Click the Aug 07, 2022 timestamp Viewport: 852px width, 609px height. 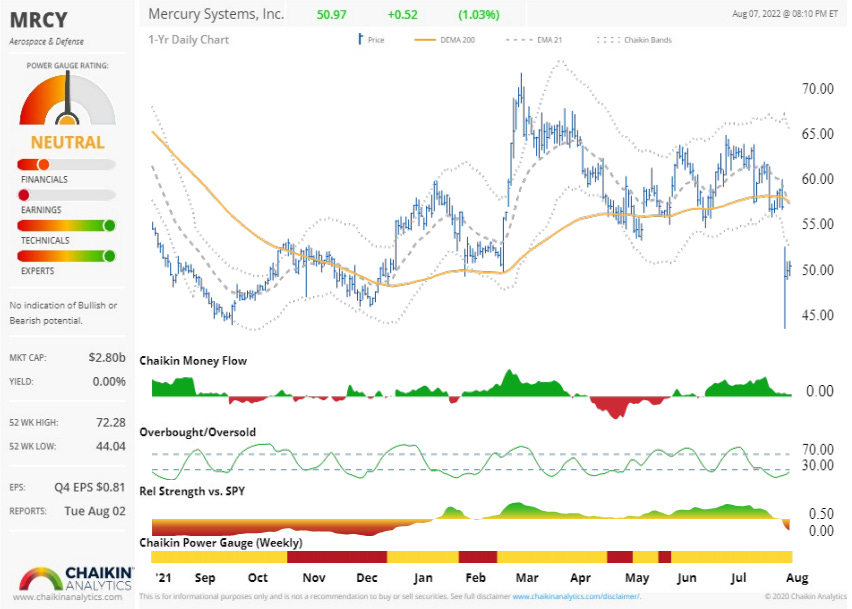click(x=785, y=14)
